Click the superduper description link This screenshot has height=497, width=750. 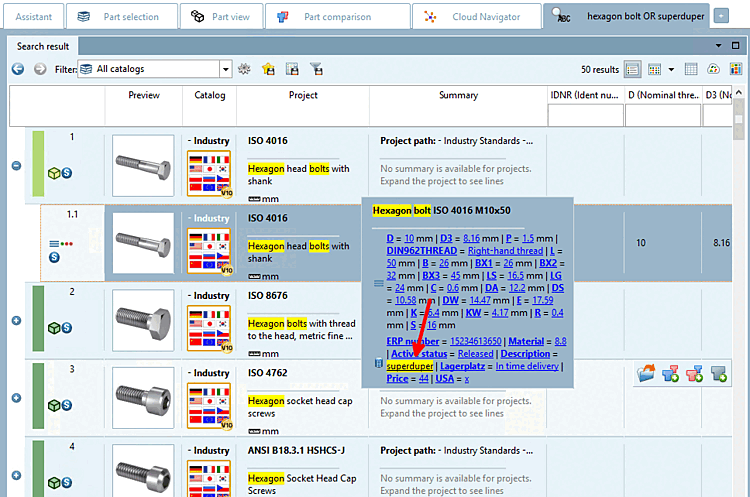click(410, 366)
